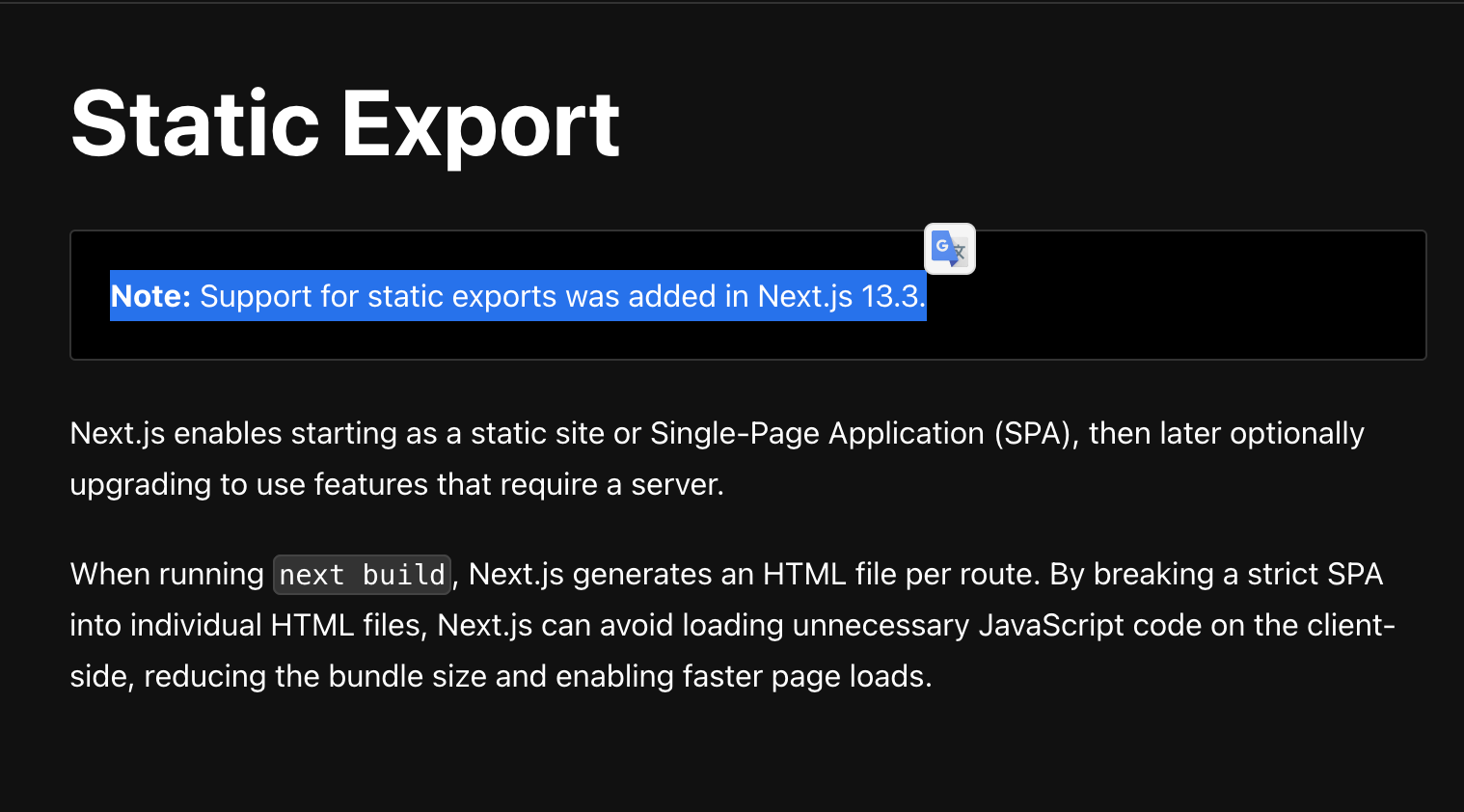
Task: Click the "Static Export" page heading
Action: [x=344, y=124]
